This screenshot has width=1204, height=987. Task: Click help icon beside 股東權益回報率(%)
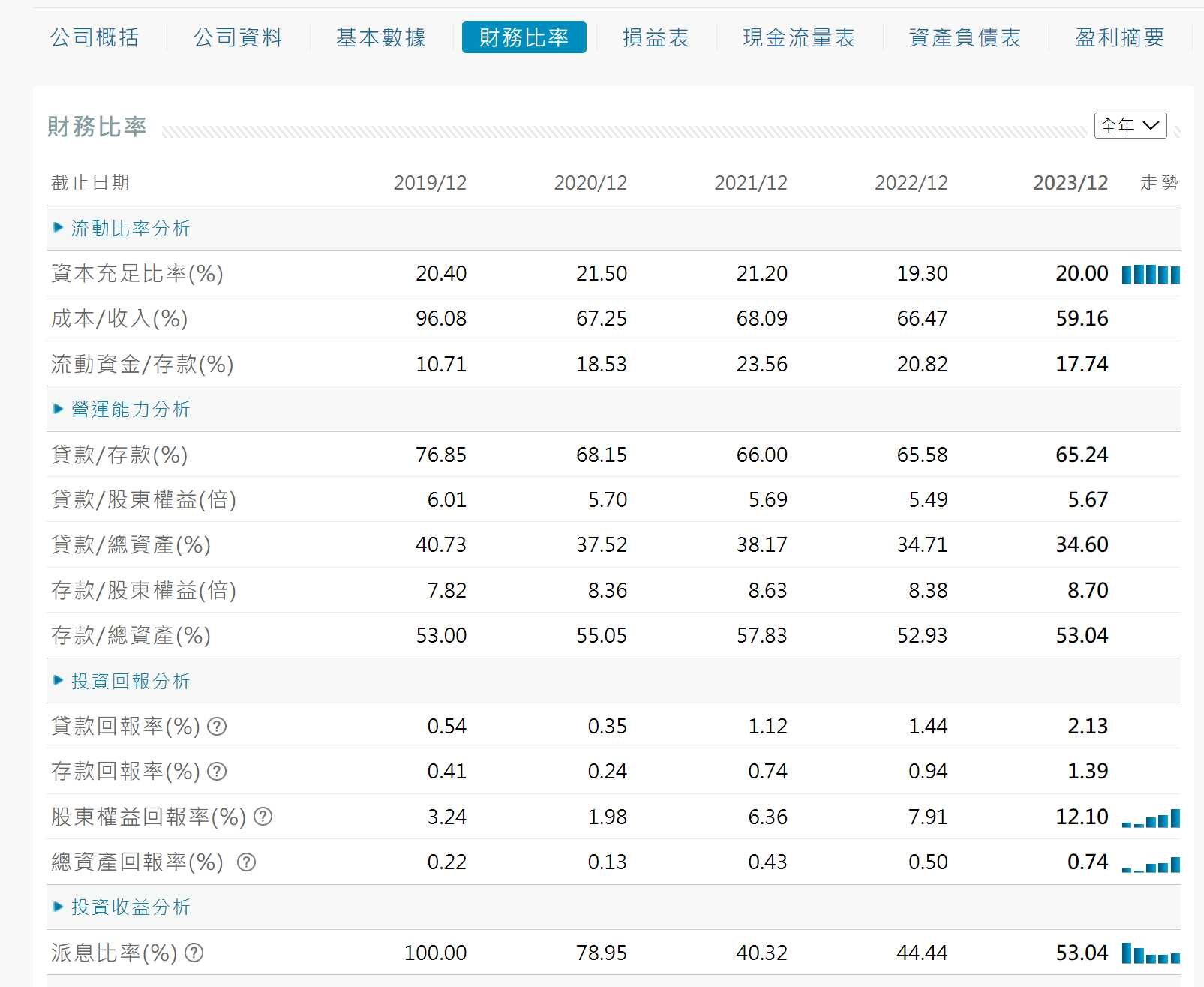coord(263,817)
